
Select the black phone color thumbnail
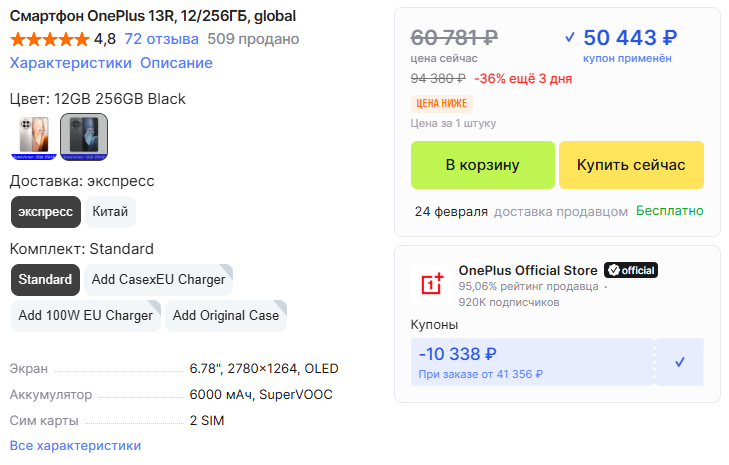coord(84,137)
